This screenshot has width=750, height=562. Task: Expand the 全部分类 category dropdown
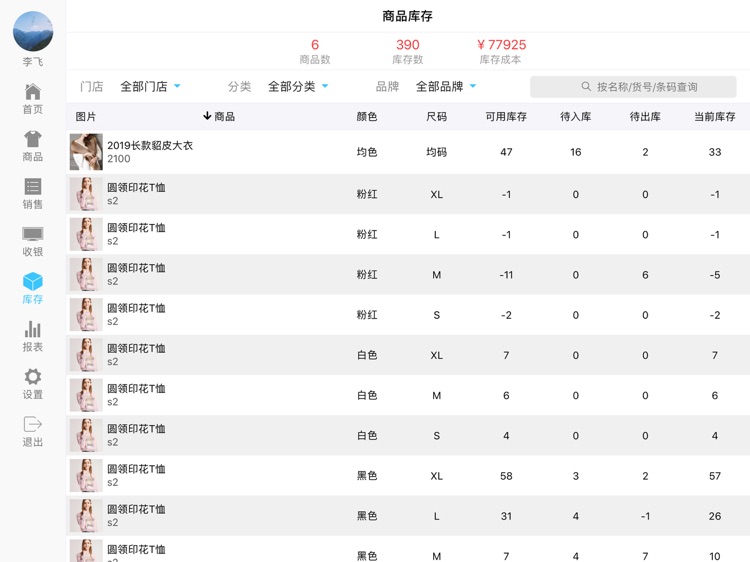298,87
